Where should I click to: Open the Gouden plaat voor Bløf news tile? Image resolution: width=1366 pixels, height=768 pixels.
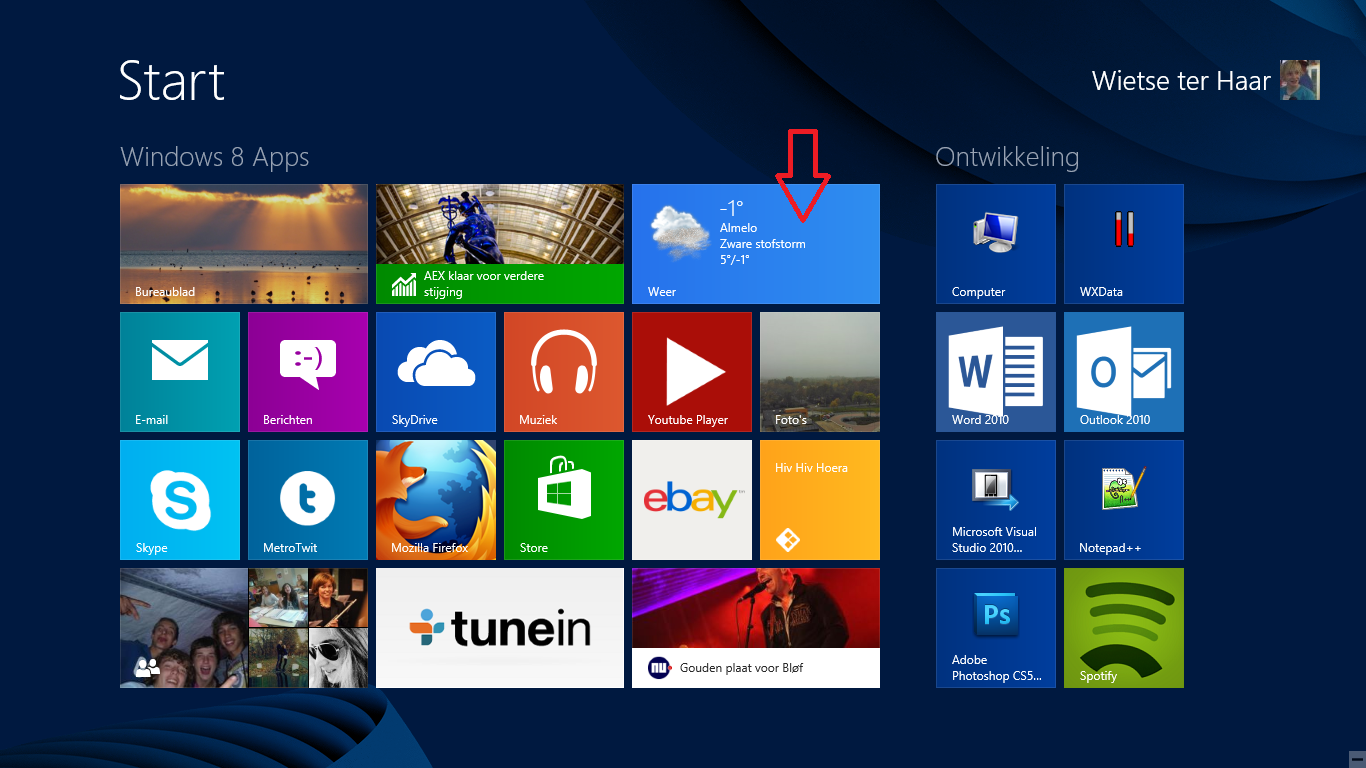756,628
